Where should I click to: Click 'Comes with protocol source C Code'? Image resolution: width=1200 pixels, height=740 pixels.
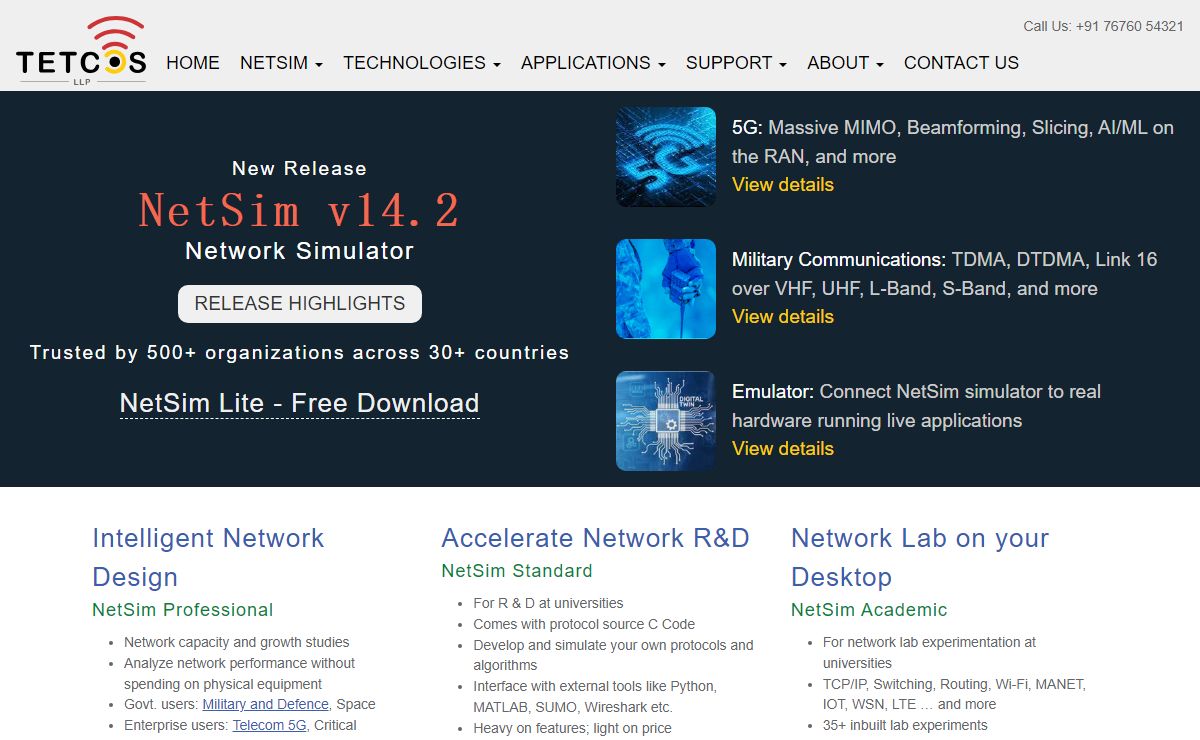click(x=584, y=624)
